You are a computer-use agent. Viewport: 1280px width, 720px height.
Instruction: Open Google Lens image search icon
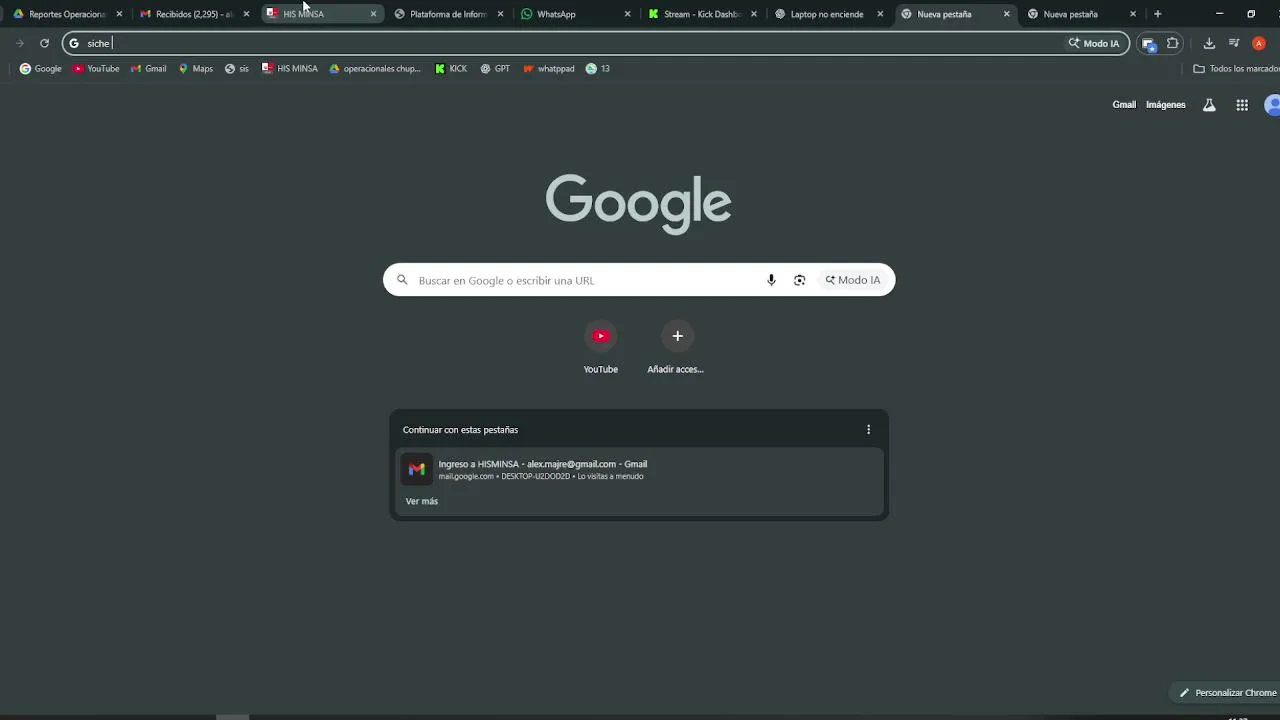click(799, 280)
